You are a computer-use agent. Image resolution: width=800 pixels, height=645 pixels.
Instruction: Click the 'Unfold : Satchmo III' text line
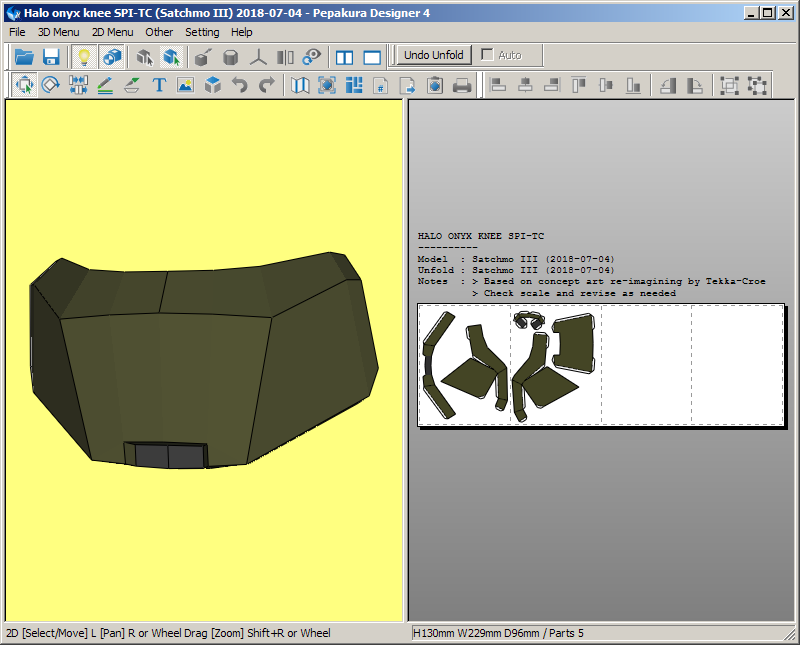pyautogui.click(x=516, y=270)
